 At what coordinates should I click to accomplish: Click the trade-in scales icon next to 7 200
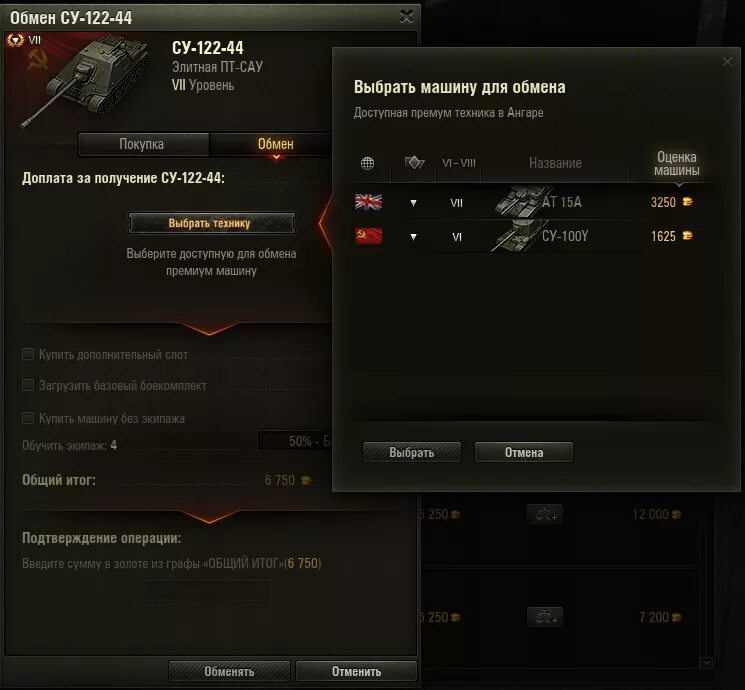[x=545, y=617]
